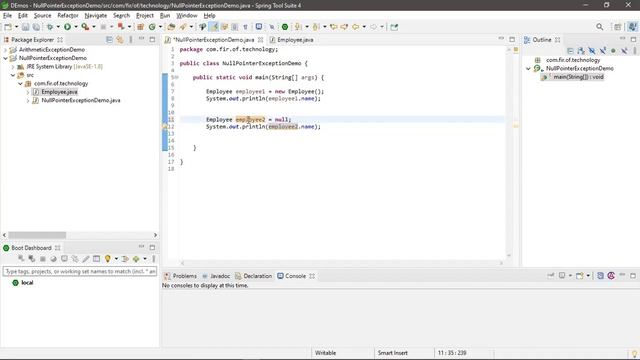Click the New Java Package icon
This screenshot has width=640, height=360.
(x=140, y=27)
